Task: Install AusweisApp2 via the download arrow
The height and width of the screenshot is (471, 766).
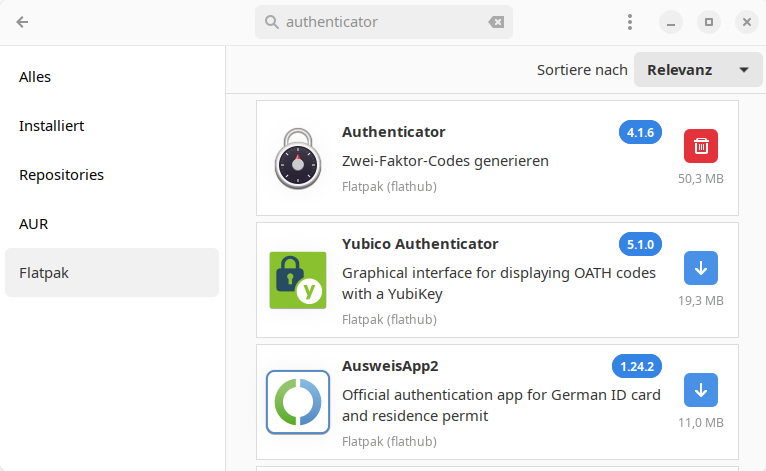Action: point(701,390)
